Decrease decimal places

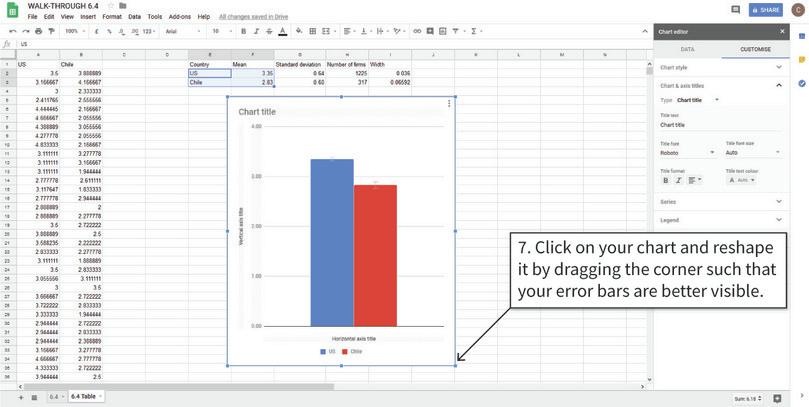pyautogui.click(x=122, y=31)
